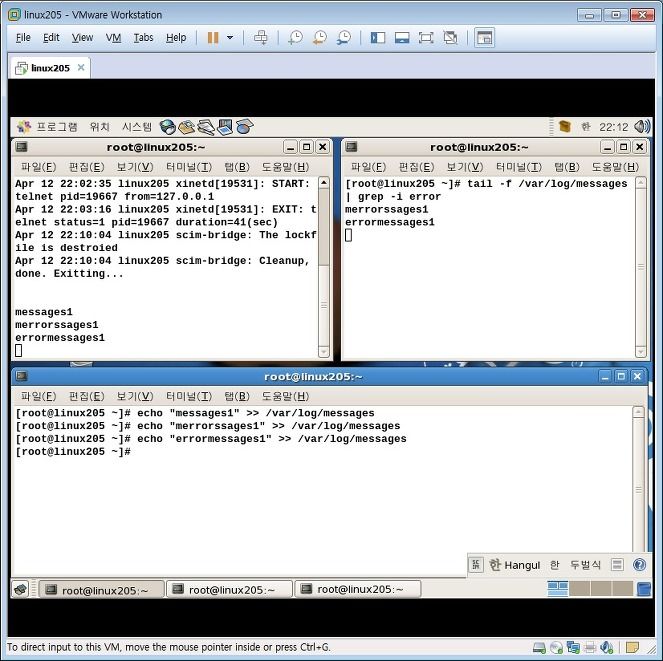Pause the virtual machine with the orange pause icon
The image size is (663, 661).
tap(213, 38)
